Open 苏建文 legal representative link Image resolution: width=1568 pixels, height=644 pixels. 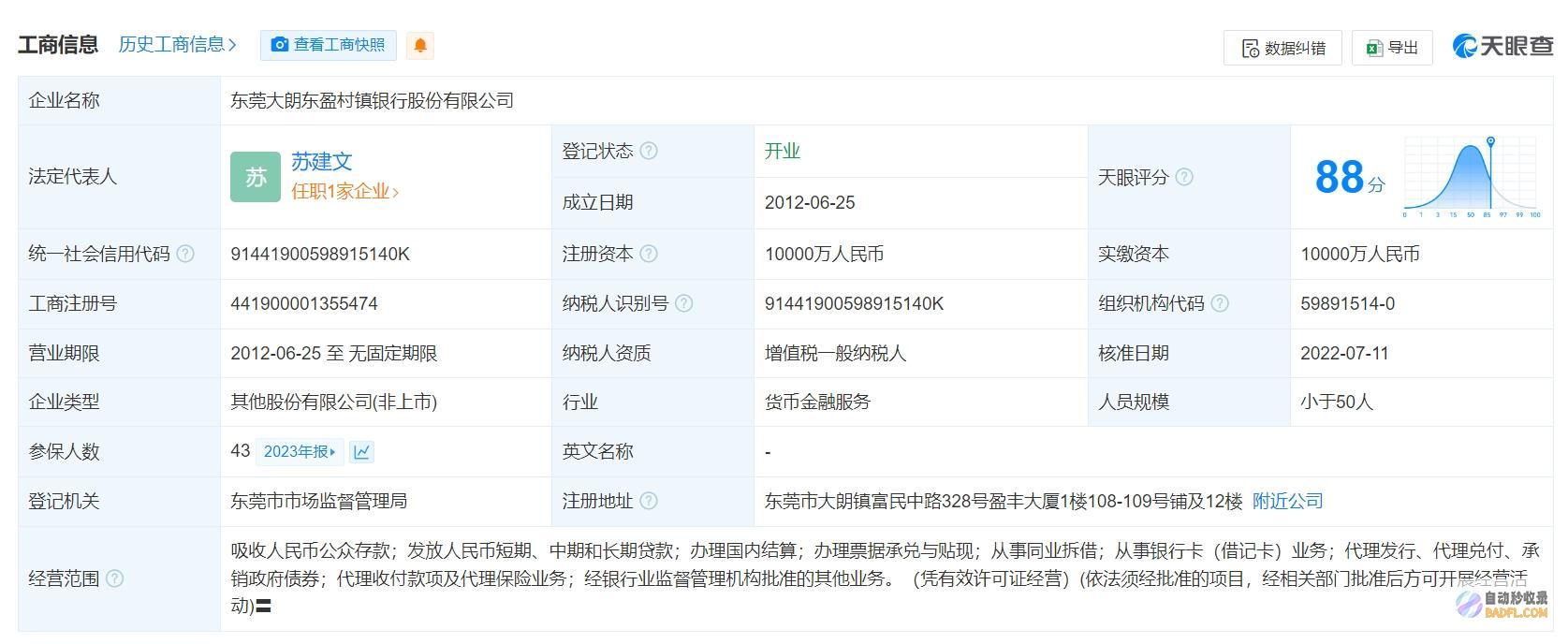tap(322, 161)
